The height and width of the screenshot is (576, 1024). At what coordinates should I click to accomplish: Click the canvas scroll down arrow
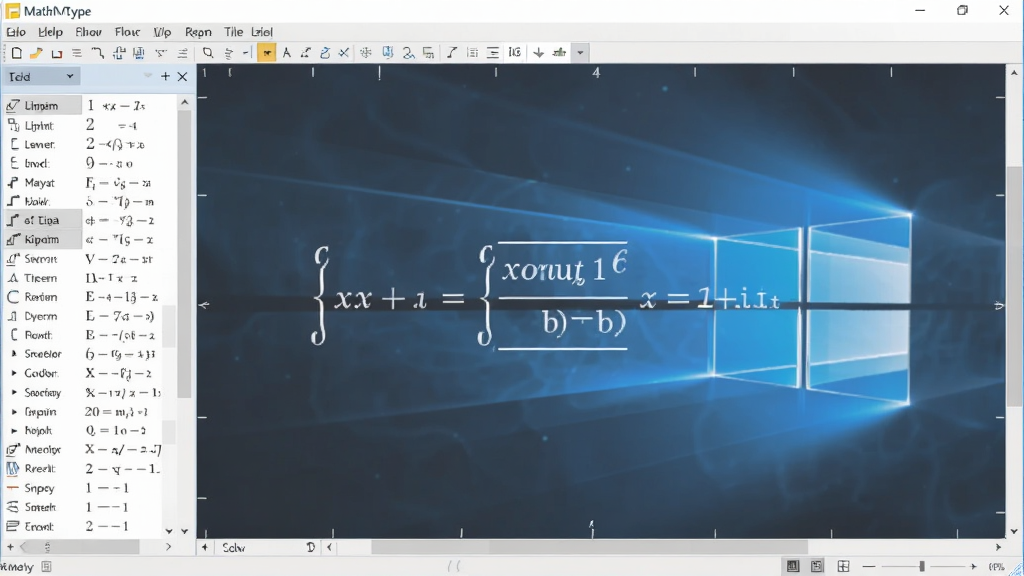1014,532
